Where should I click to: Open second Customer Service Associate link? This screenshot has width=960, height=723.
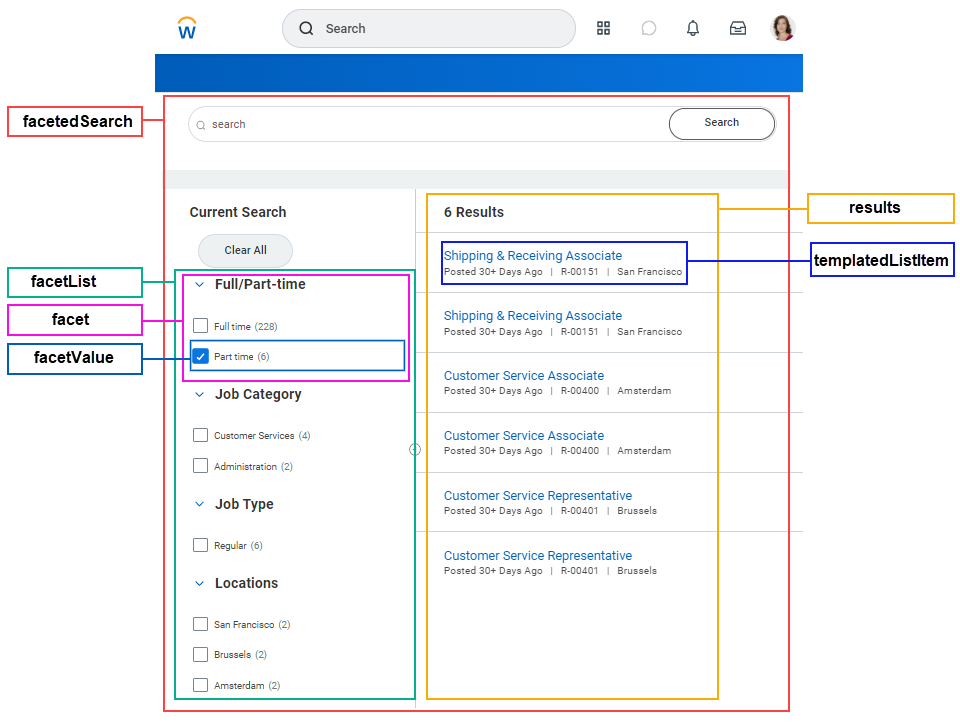524,436
